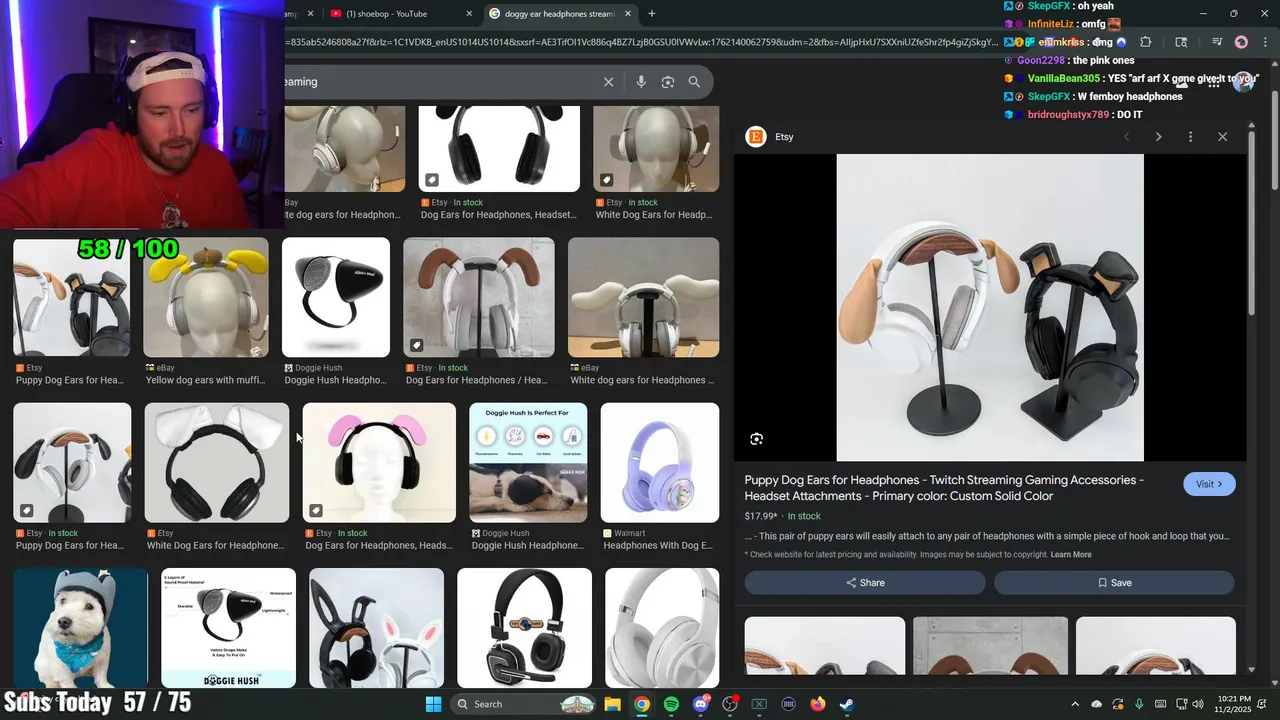Close the Etsy image preview panel
Image resolution: width=1280 pixels, height=720 pixels.
(x=1222, y=137)
